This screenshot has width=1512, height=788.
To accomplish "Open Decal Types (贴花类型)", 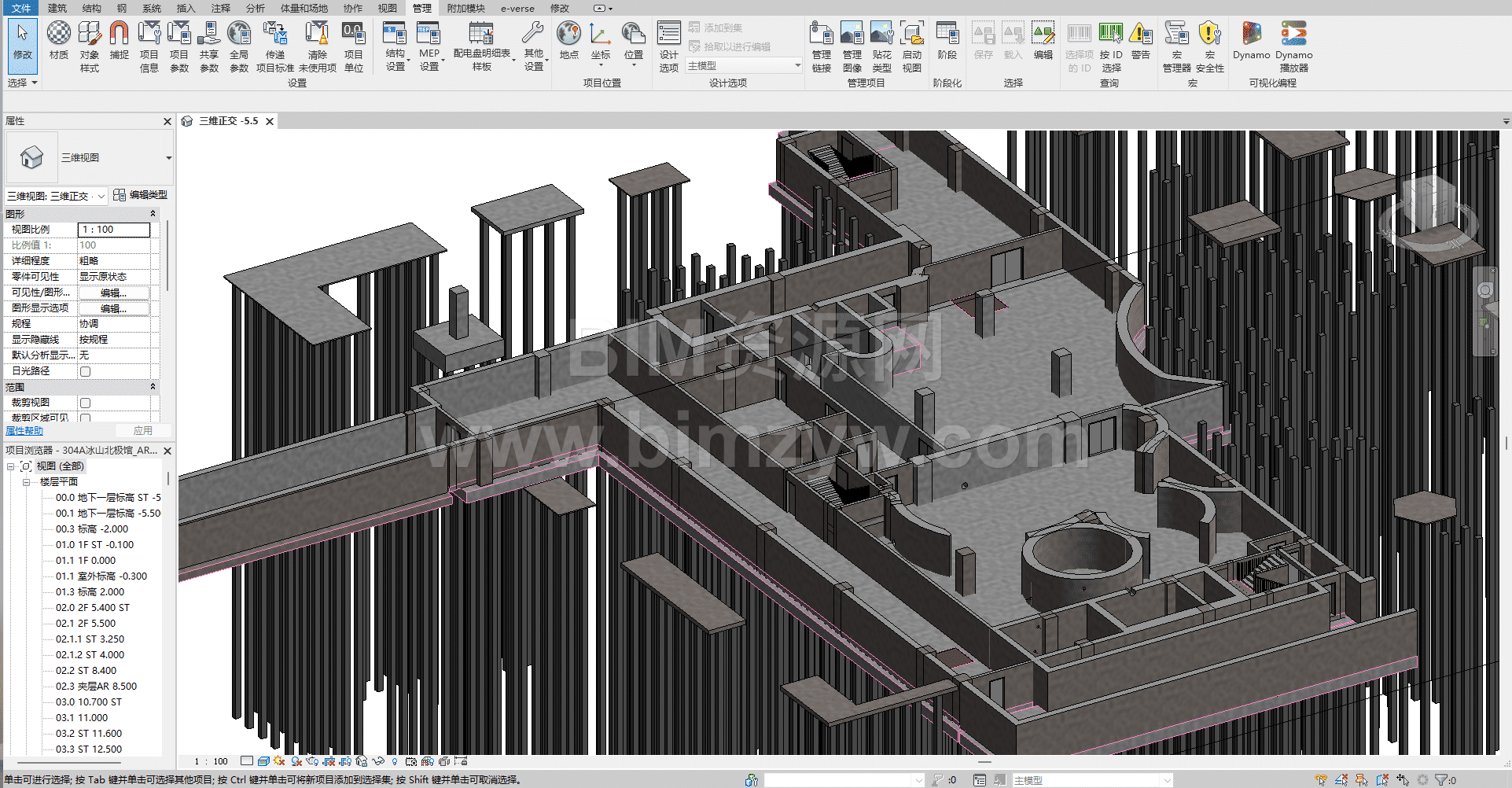I will pyautogui.click(x=882, y=47).
